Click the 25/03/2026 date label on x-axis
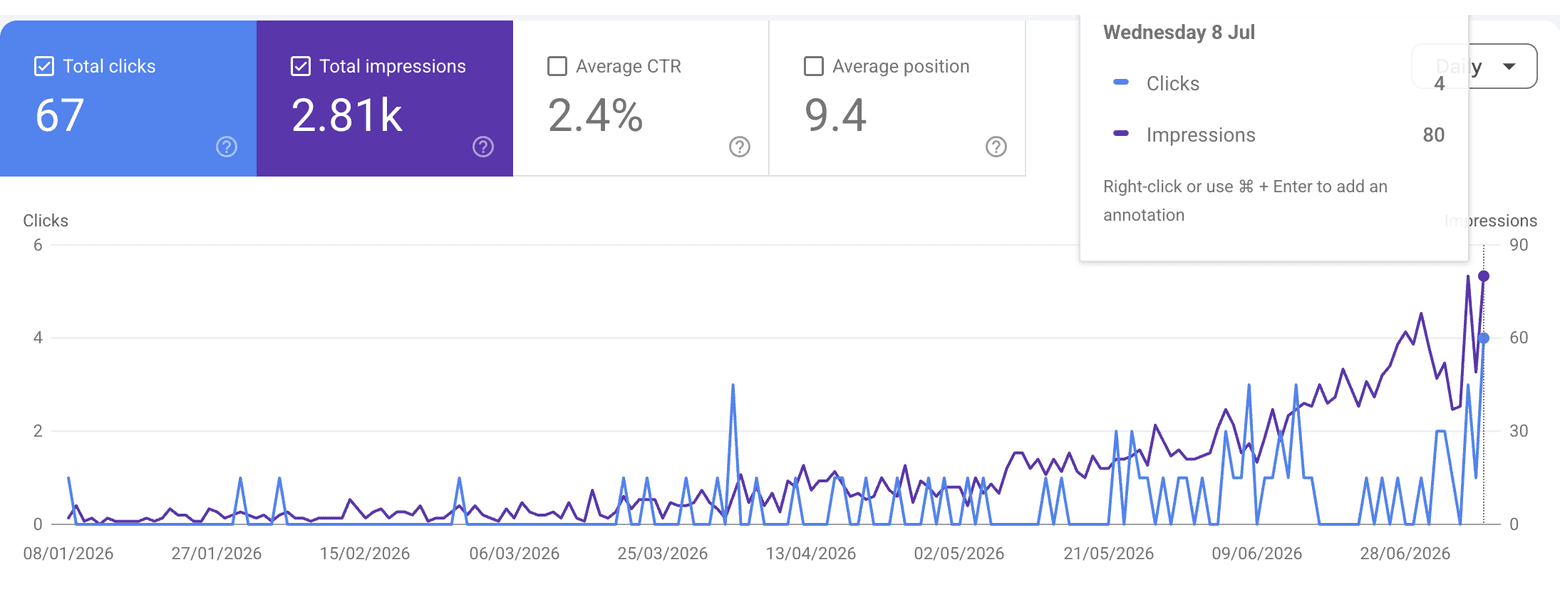1560x600 pixels. (x=662, y=554)
